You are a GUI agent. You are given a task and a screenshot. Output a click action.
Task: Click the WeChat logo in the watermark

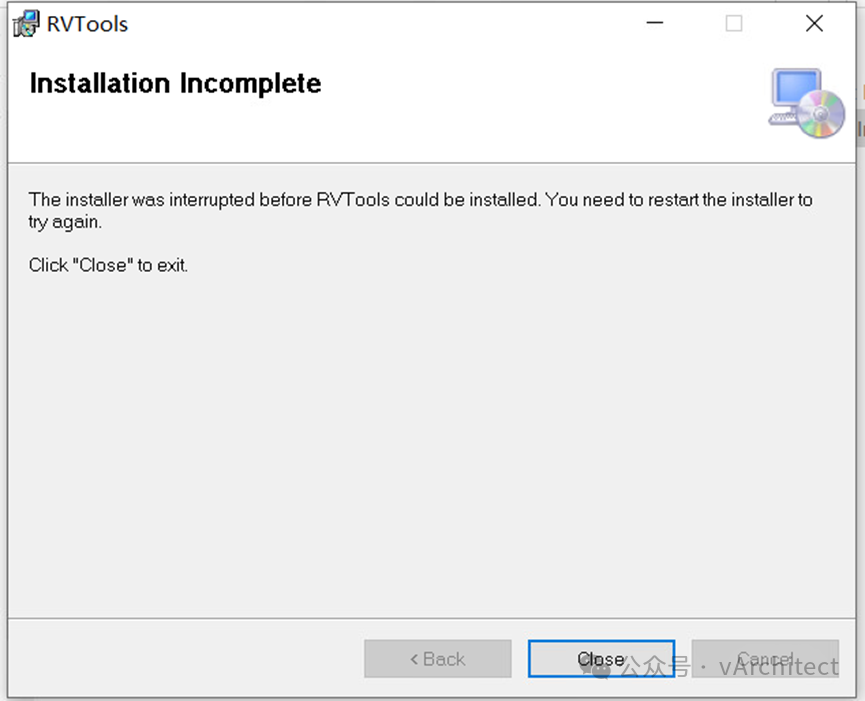[x=595, y=669]
